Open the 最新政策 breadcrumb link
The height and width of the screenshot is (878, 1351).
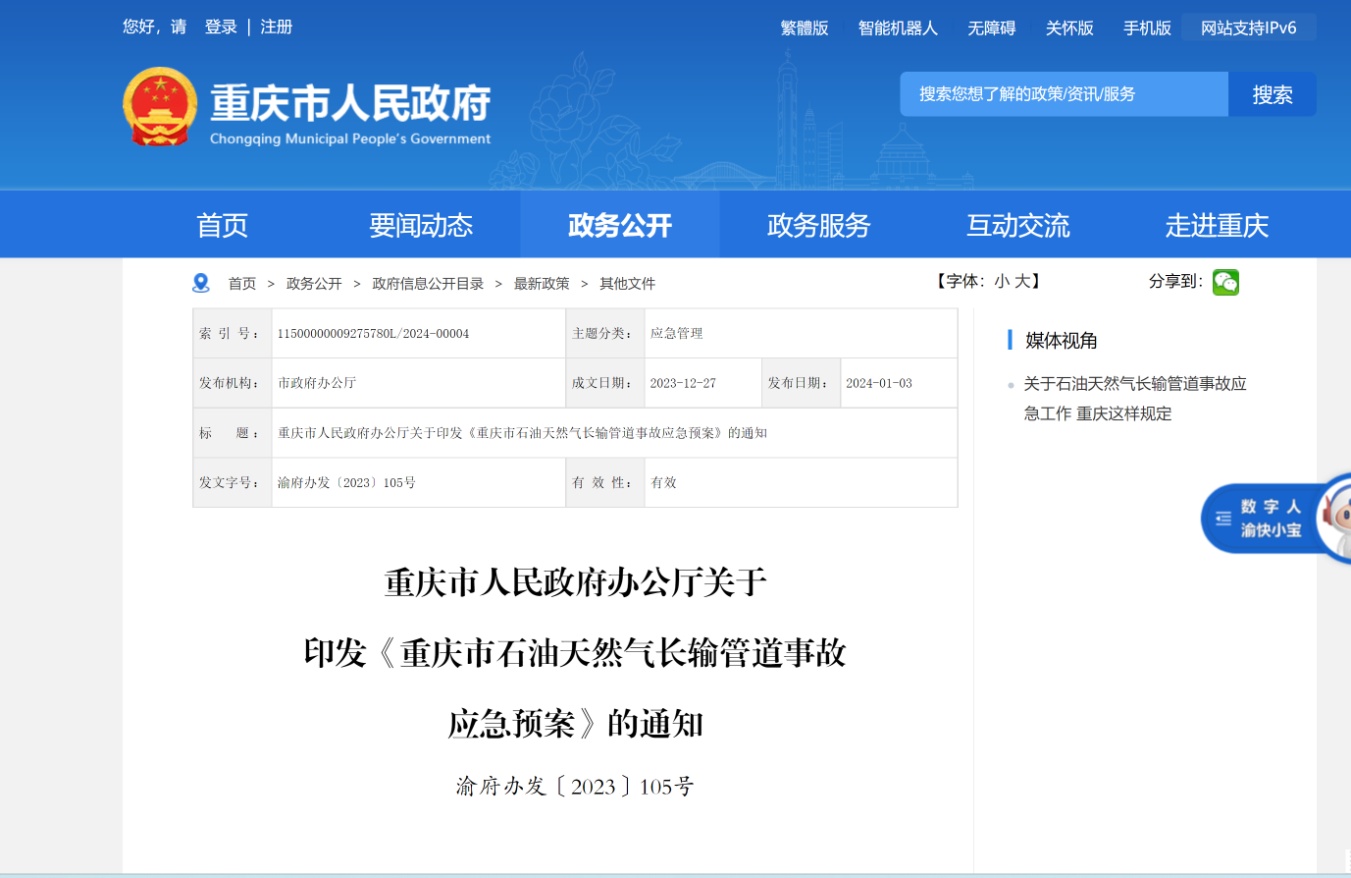tap(541, 284)
